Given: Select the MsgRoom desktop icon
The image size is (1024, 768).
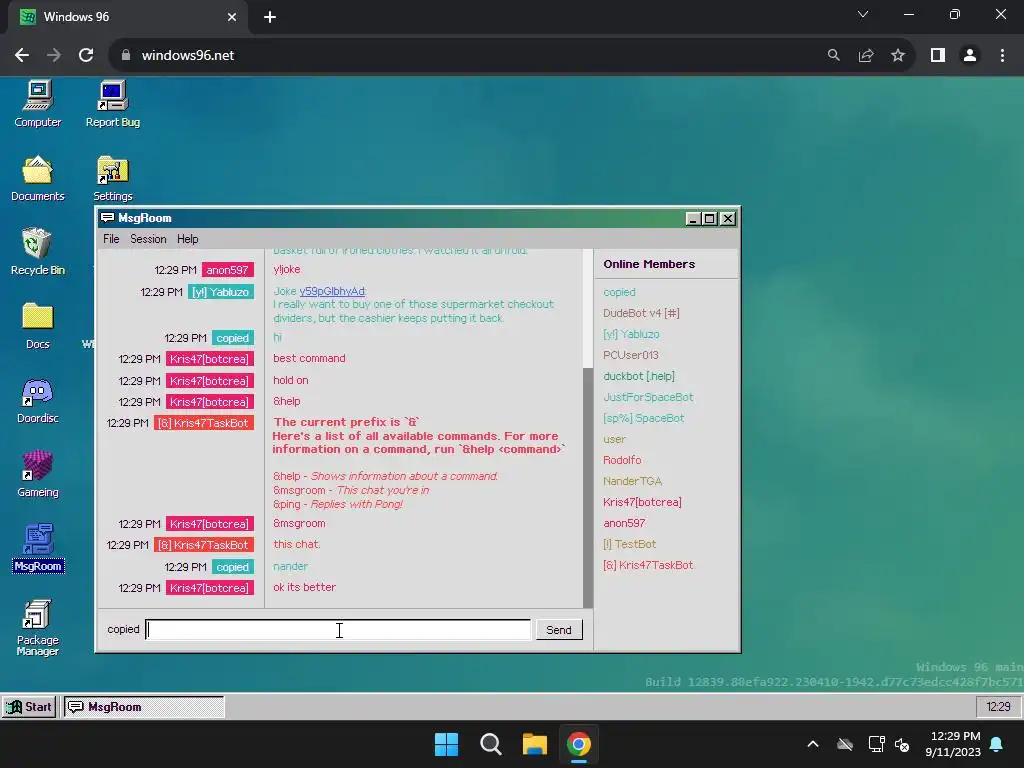Looking at the screenshot, I should point(38,547).
